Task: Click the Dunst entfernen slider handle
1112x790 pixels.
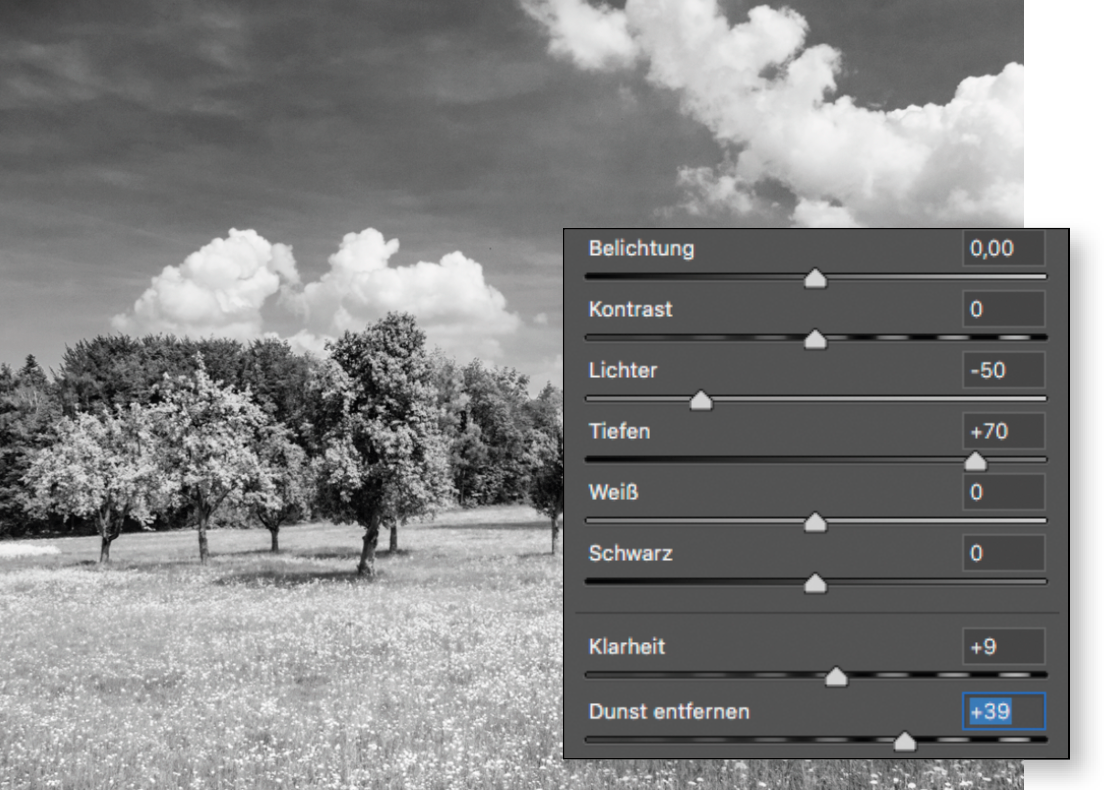Action: click(x=904, y=742)
